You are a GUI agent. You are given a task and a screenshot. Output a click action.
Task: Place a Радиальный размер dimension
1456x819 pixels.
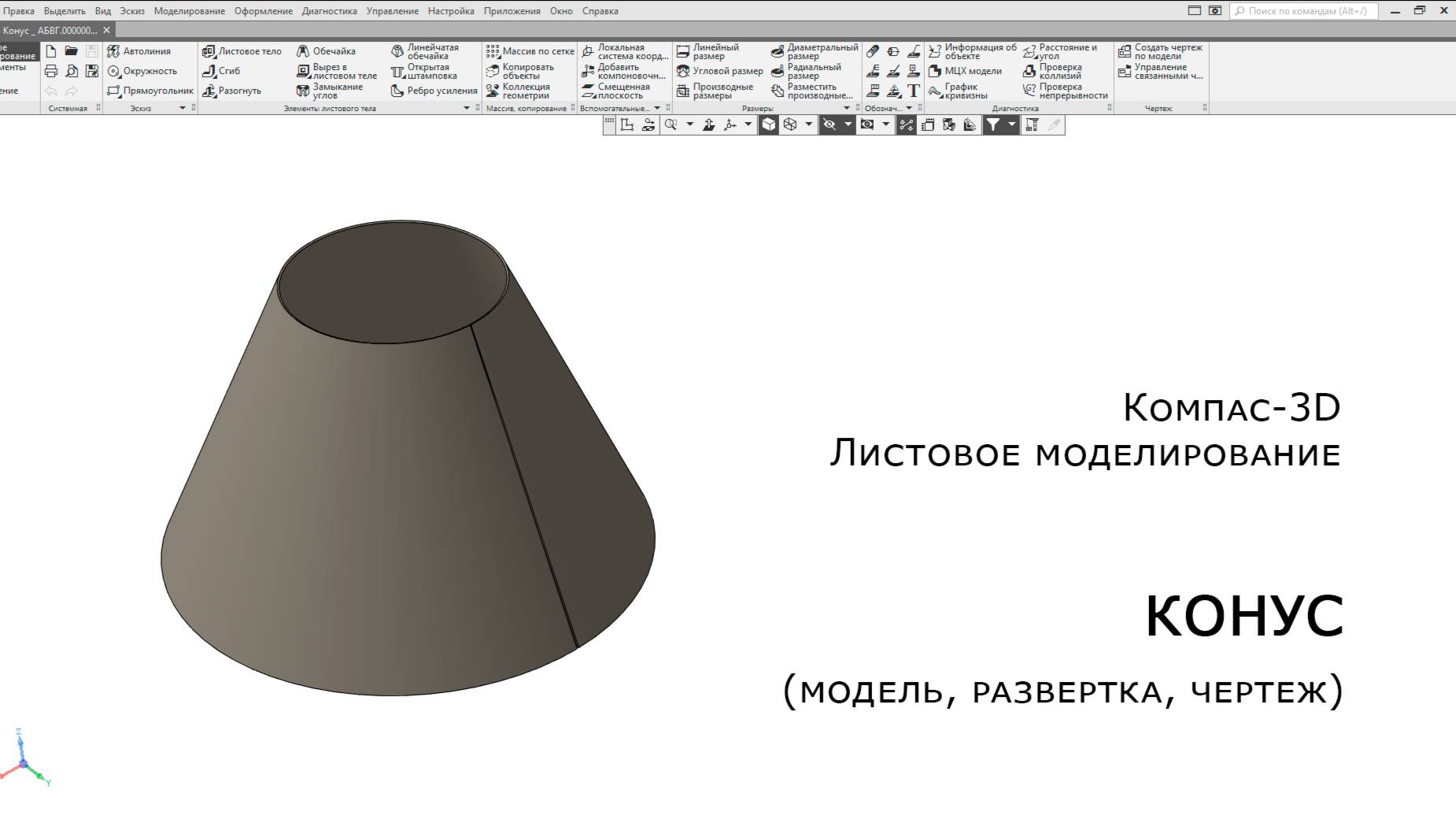pos(806,71)
